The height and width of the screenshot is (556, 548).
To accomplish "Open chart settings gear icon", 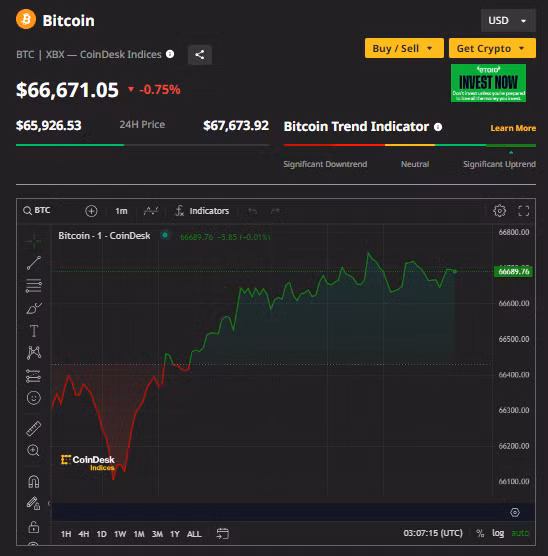I will click(499, 211).
